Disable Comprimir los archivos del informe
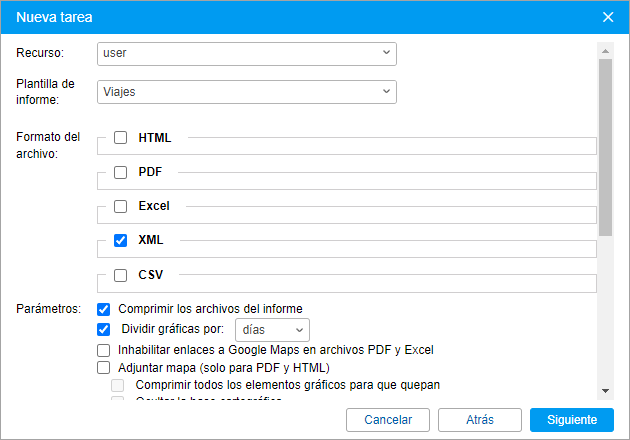This screenshot has width=630, height=440. click(103, 309)
